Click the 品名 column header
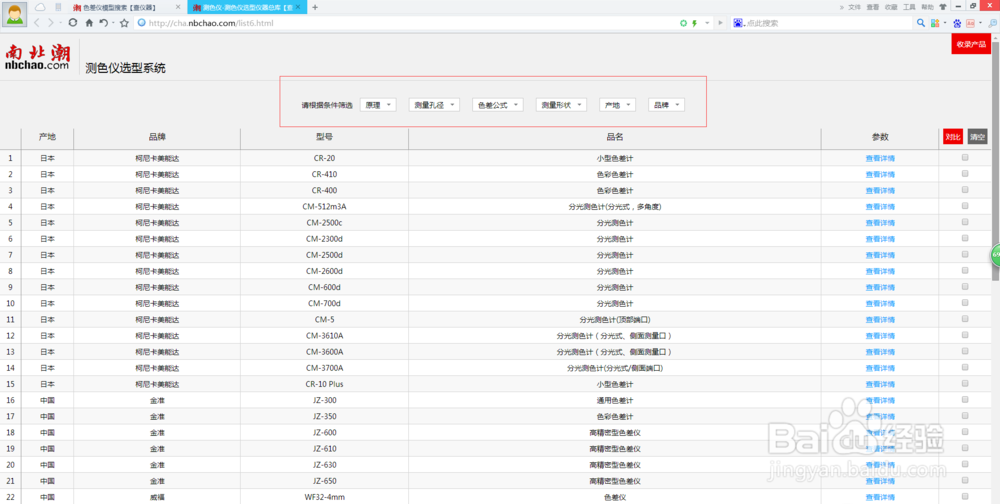Image resolution: width=1000 pixels, height=504 pixels. click(x=615, y=137)
